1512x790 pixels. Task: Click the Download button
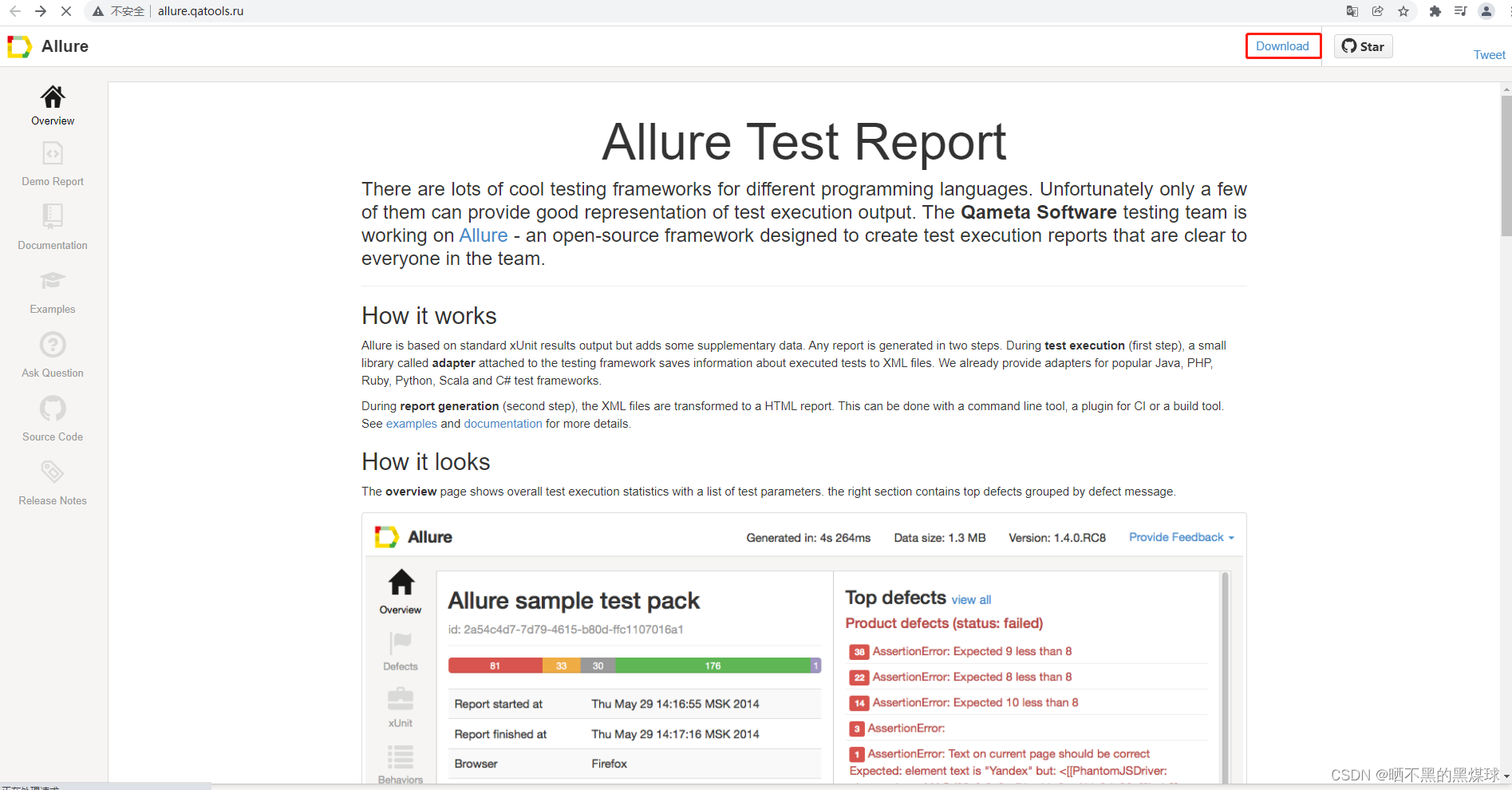click(1281, 45)
